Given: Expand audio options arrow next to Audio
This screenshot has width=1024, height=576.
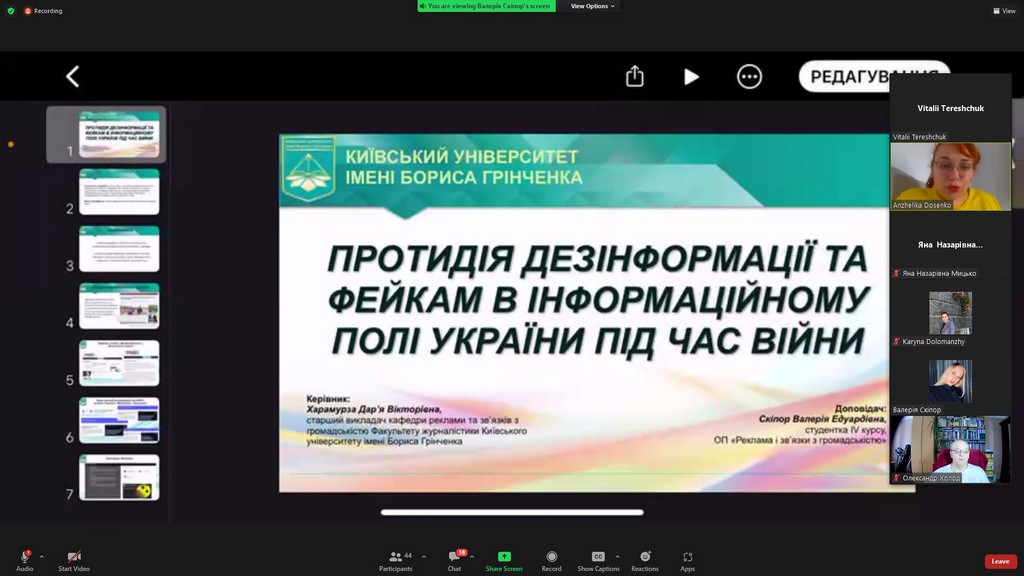Looking at the screenshot, I should click(42, 556).
